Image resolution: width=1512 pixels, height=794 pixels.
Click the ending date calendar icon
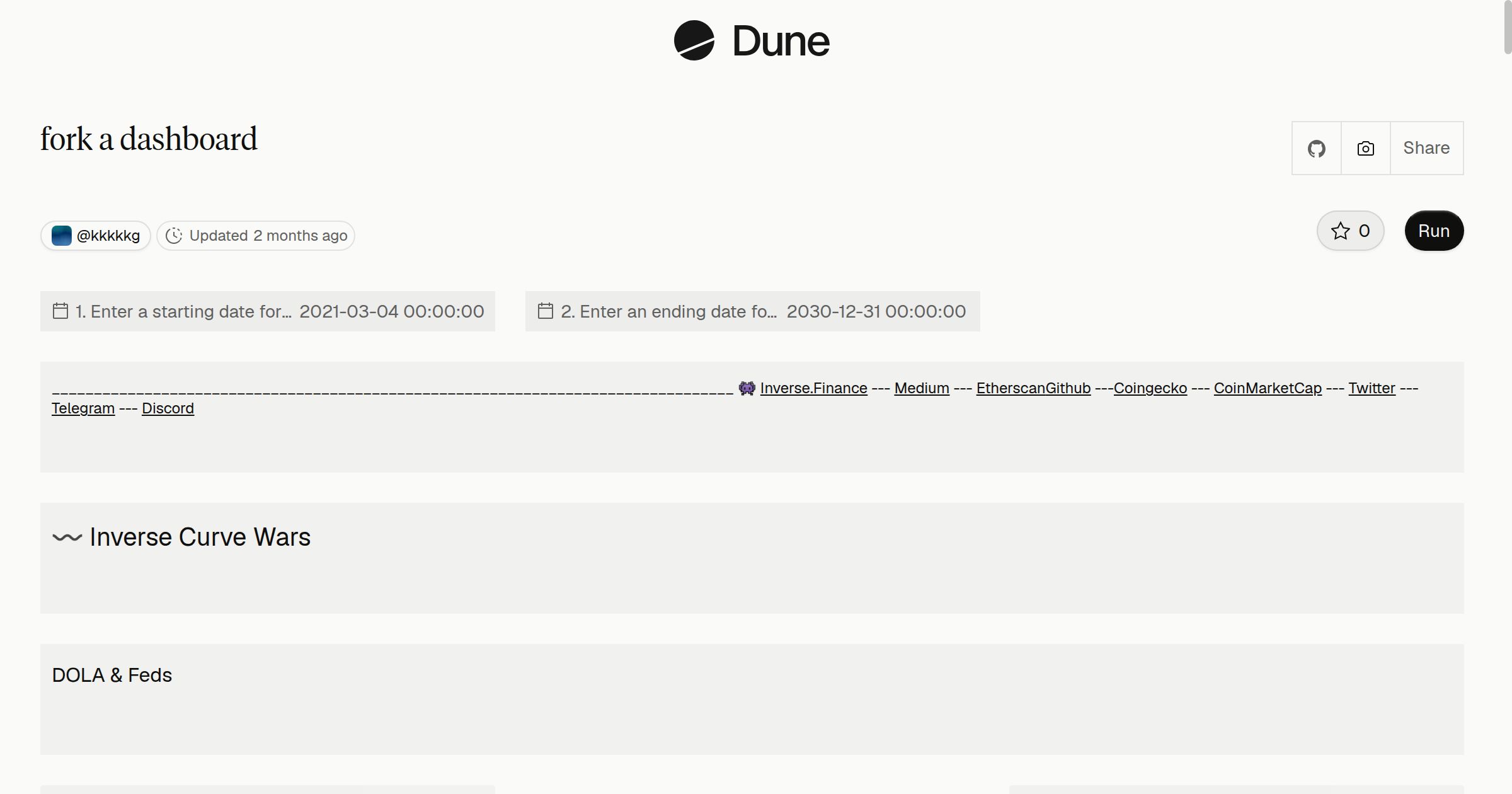[546, 311]
